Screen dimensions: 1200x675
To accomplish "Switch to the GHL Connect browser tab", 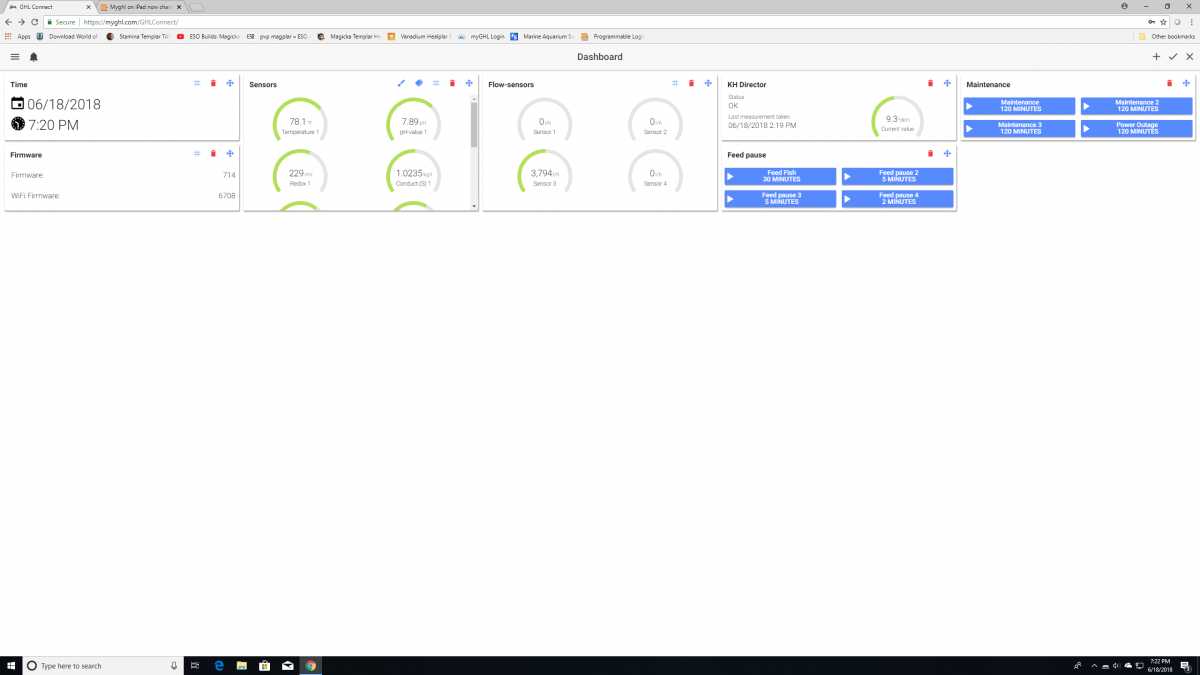I will tap(48, 7).
